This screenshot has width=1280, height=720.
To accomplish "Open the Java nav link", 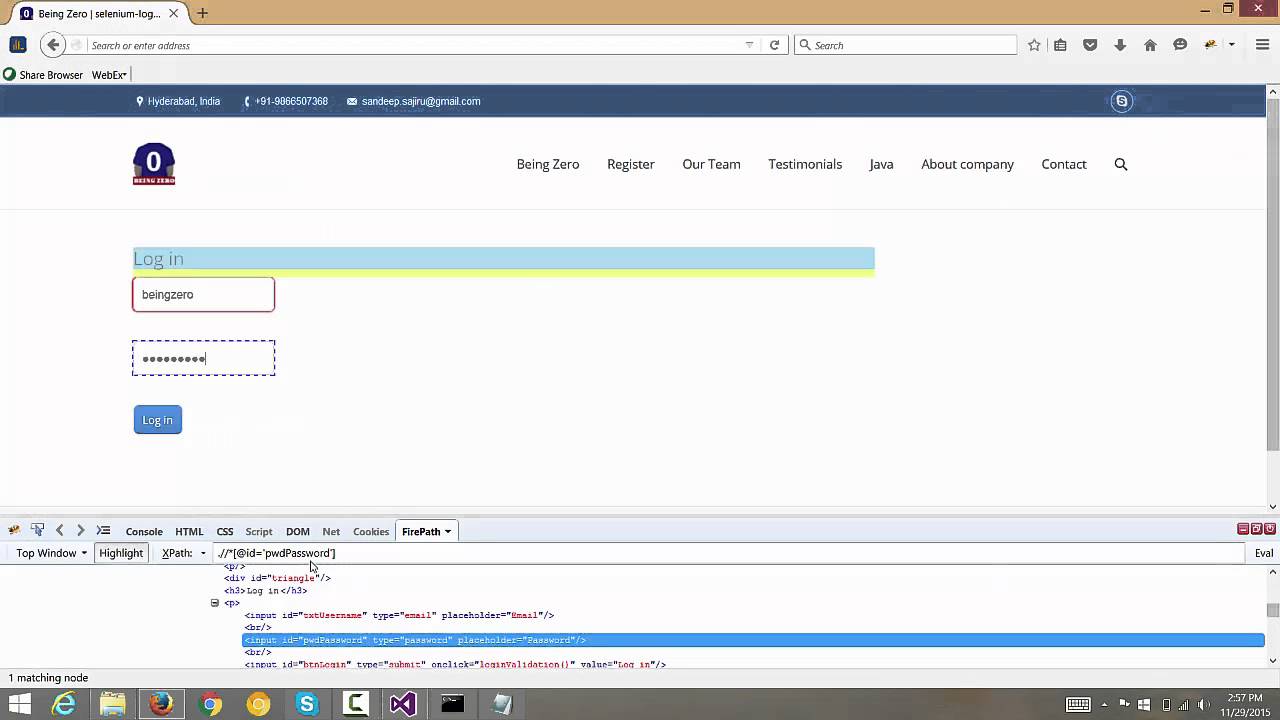I will pyautogui.click(x=882, y=164).
